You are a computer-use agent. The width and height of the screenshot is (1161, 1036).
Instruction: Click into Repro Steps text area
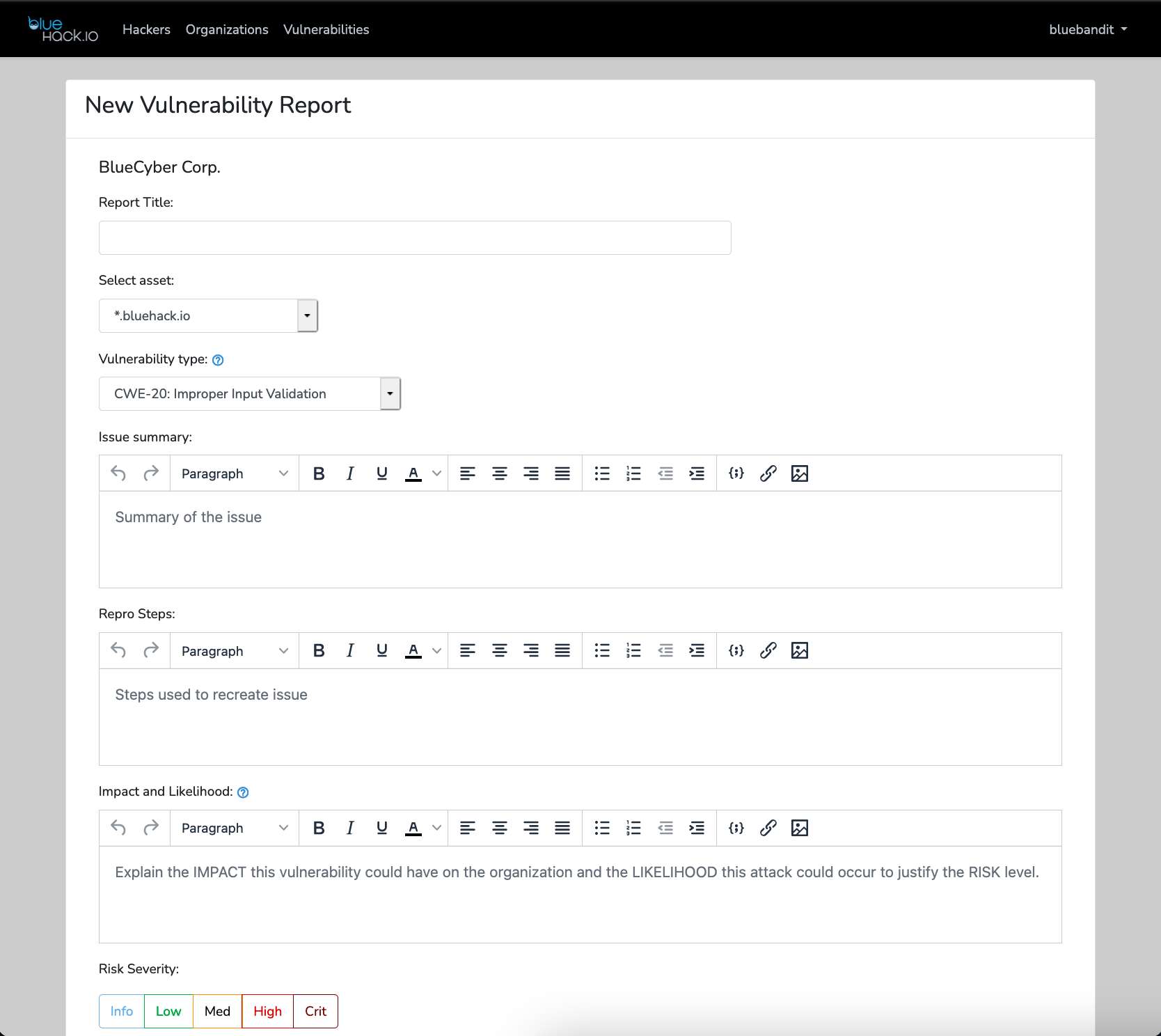580,717
